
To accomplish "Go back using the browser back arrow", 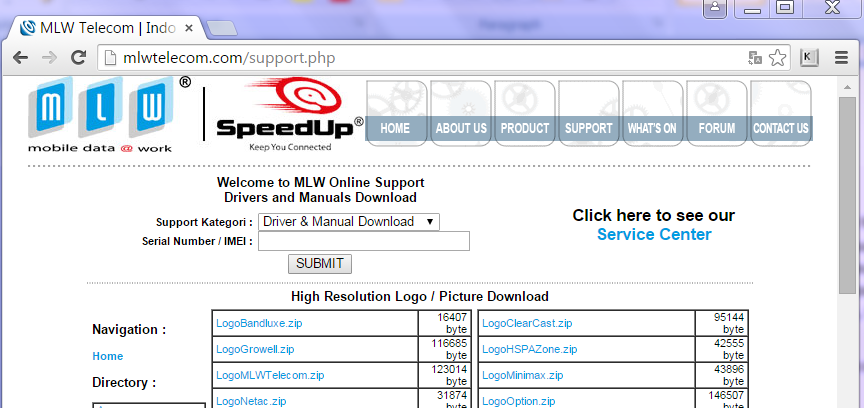I will [20, 57].
